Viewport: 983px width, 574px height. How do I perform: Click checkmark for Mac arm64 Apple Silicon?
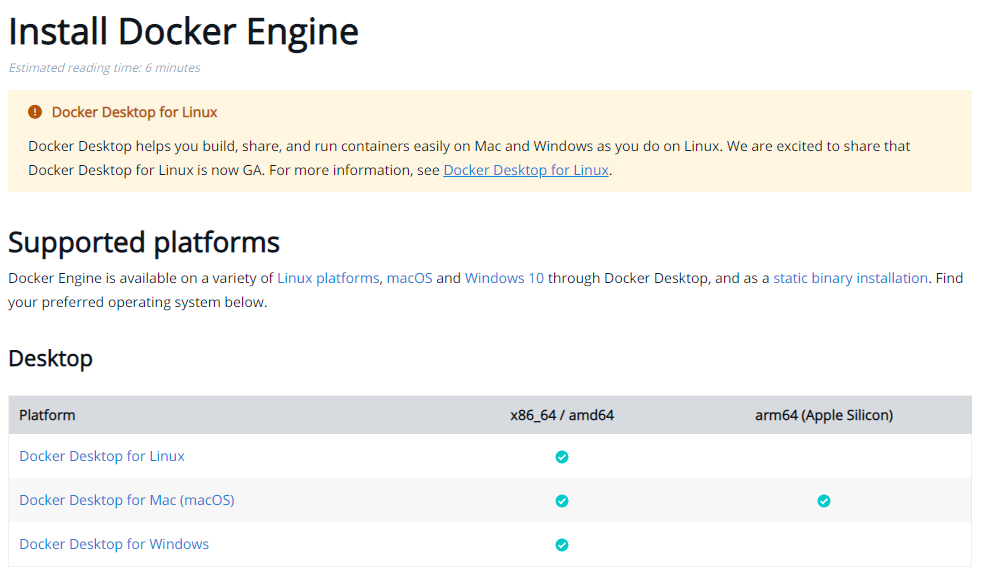pyautogui.click(x=824, y=501)
